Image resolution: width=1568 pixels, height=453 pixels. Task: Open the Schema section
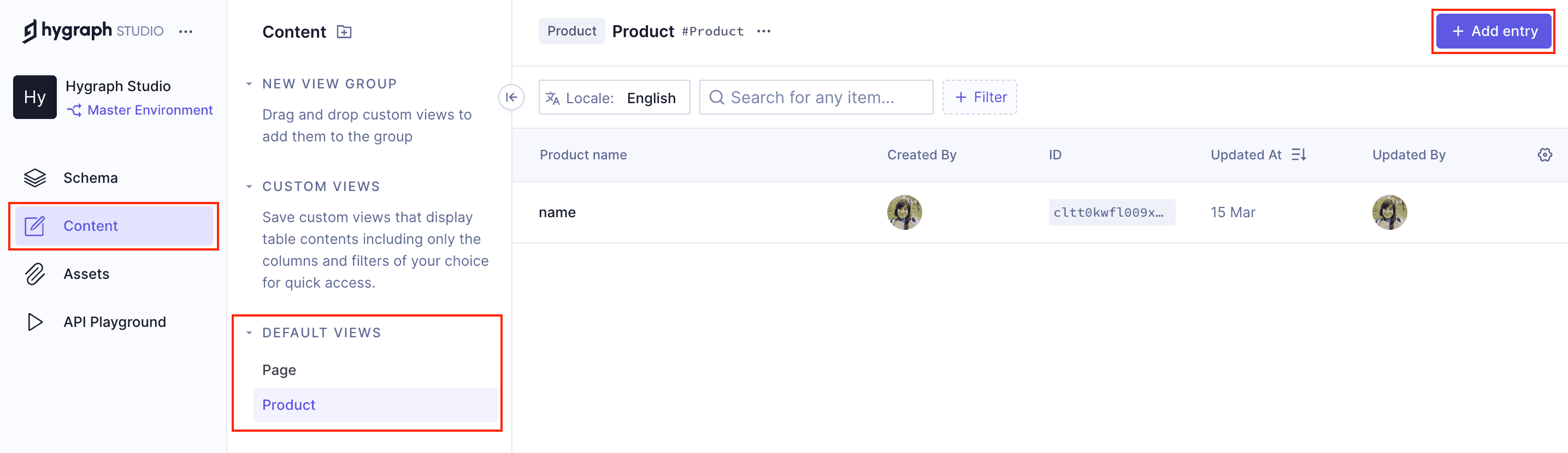click(x=90, y=177)
